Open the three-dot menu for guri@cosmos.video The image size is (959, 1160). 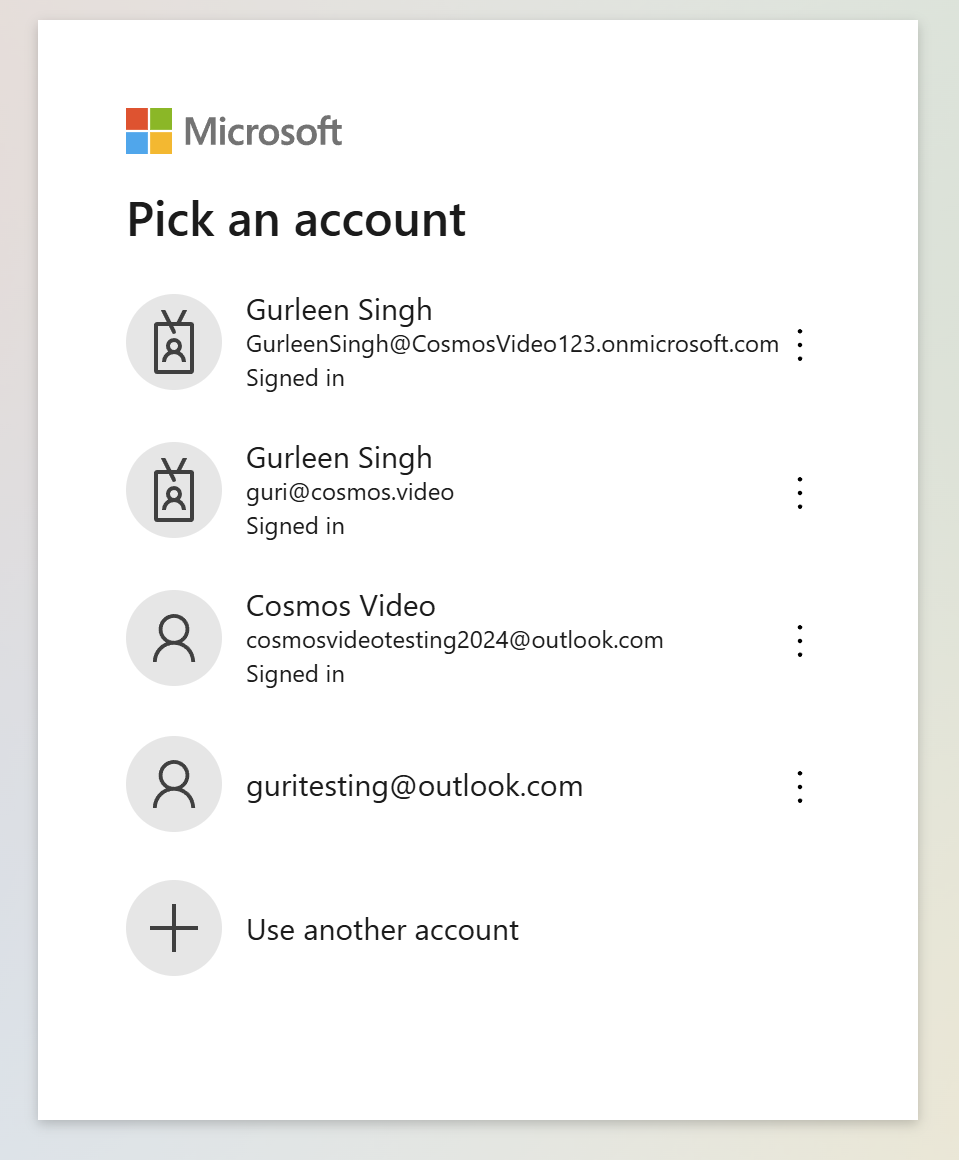pyautogui.click(x=800, y=493)
